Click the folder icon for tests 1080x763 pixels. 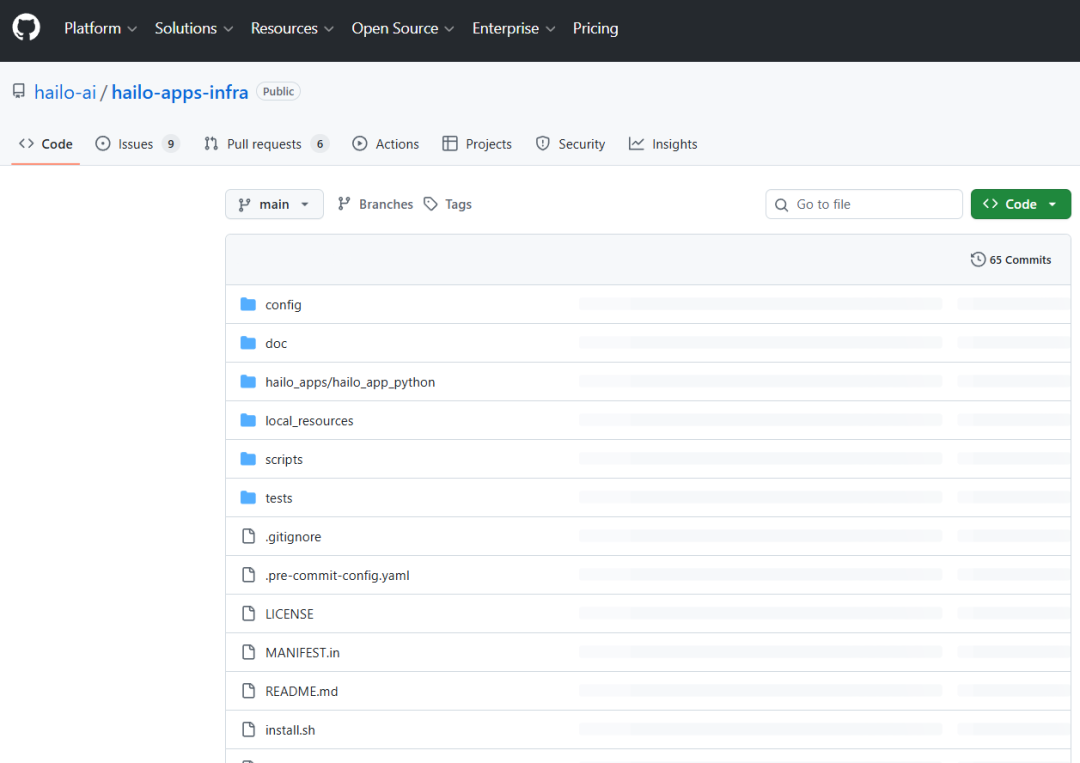pyautogui.click(x=248, y=497)
